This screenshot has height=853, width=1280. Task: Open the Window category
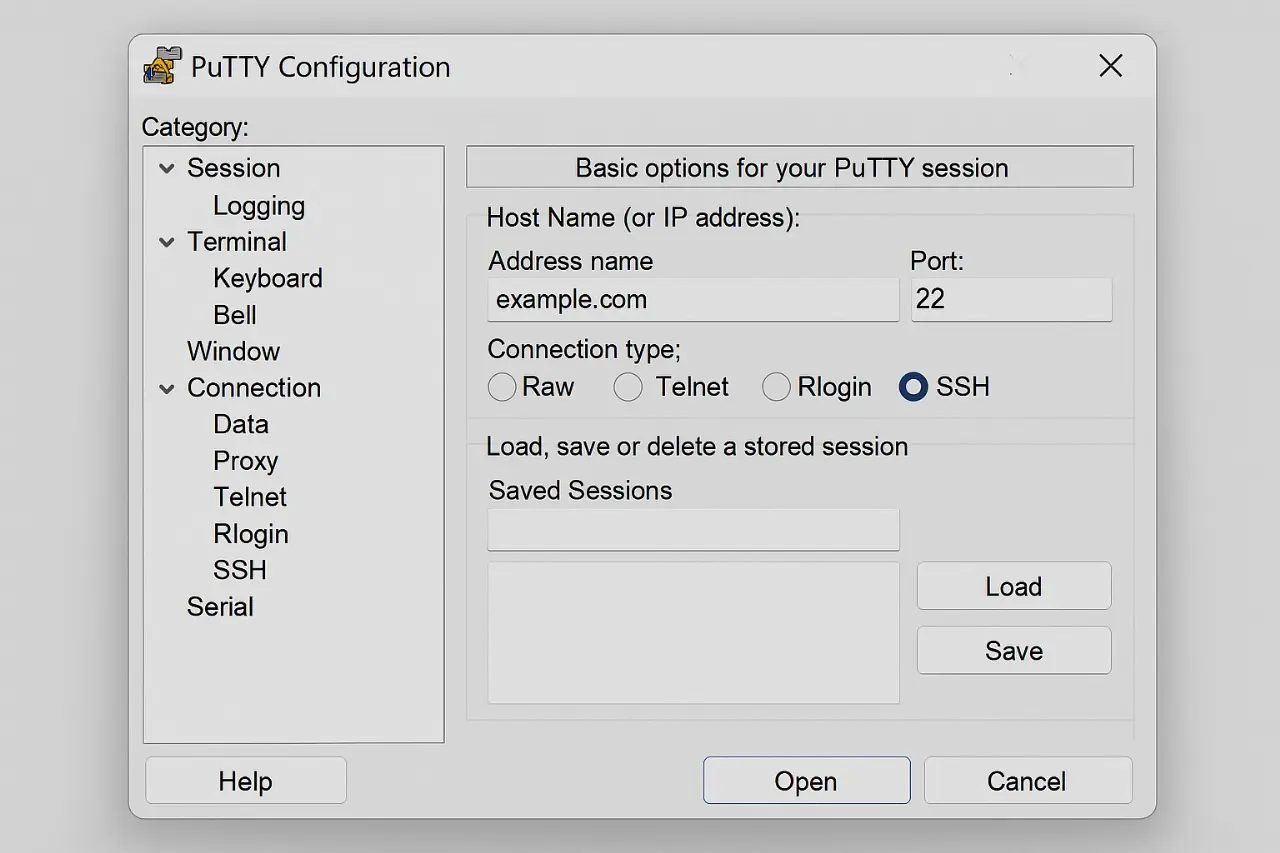[233, 351]
